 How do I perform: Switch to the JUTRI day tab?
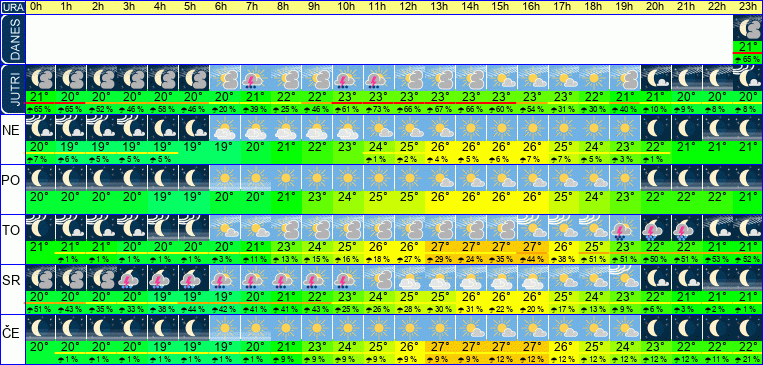13,90
